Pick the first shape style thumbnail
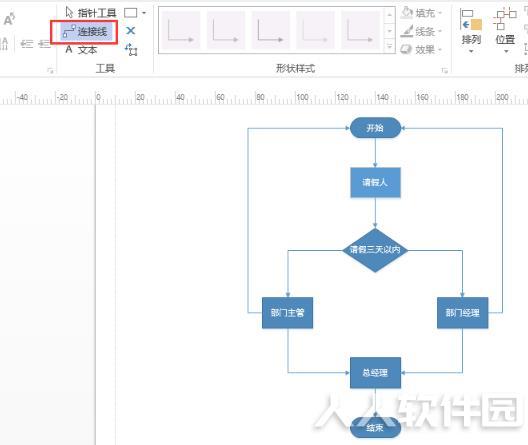Screen dimensions: 528x445 coord(180,30)
